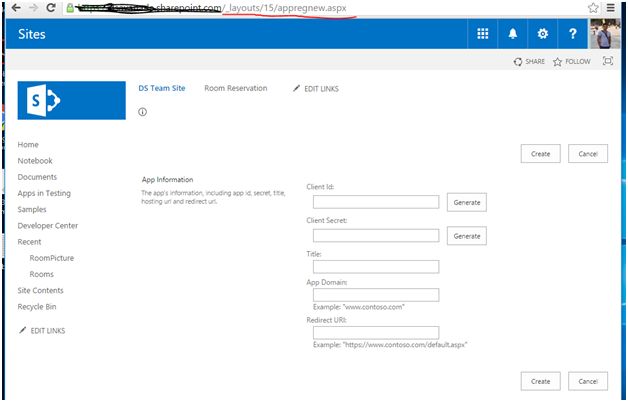
Task: Open Apps in Testing link
Action: tap(44, 193)
